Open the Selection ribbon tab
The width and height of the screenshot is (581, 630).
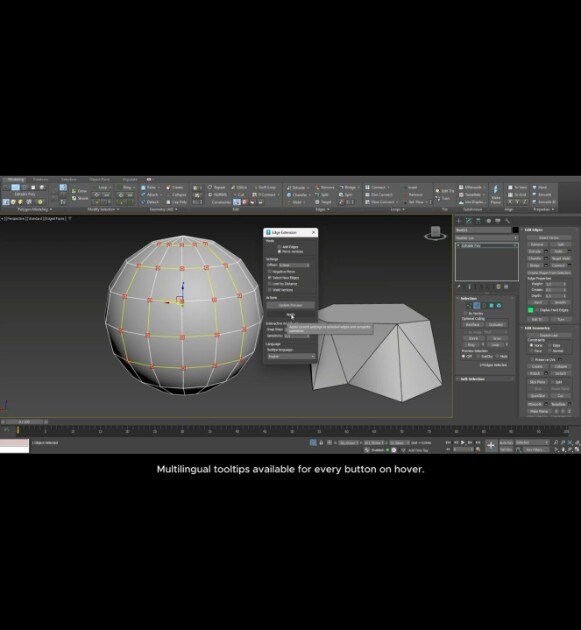tap(69, 179)
